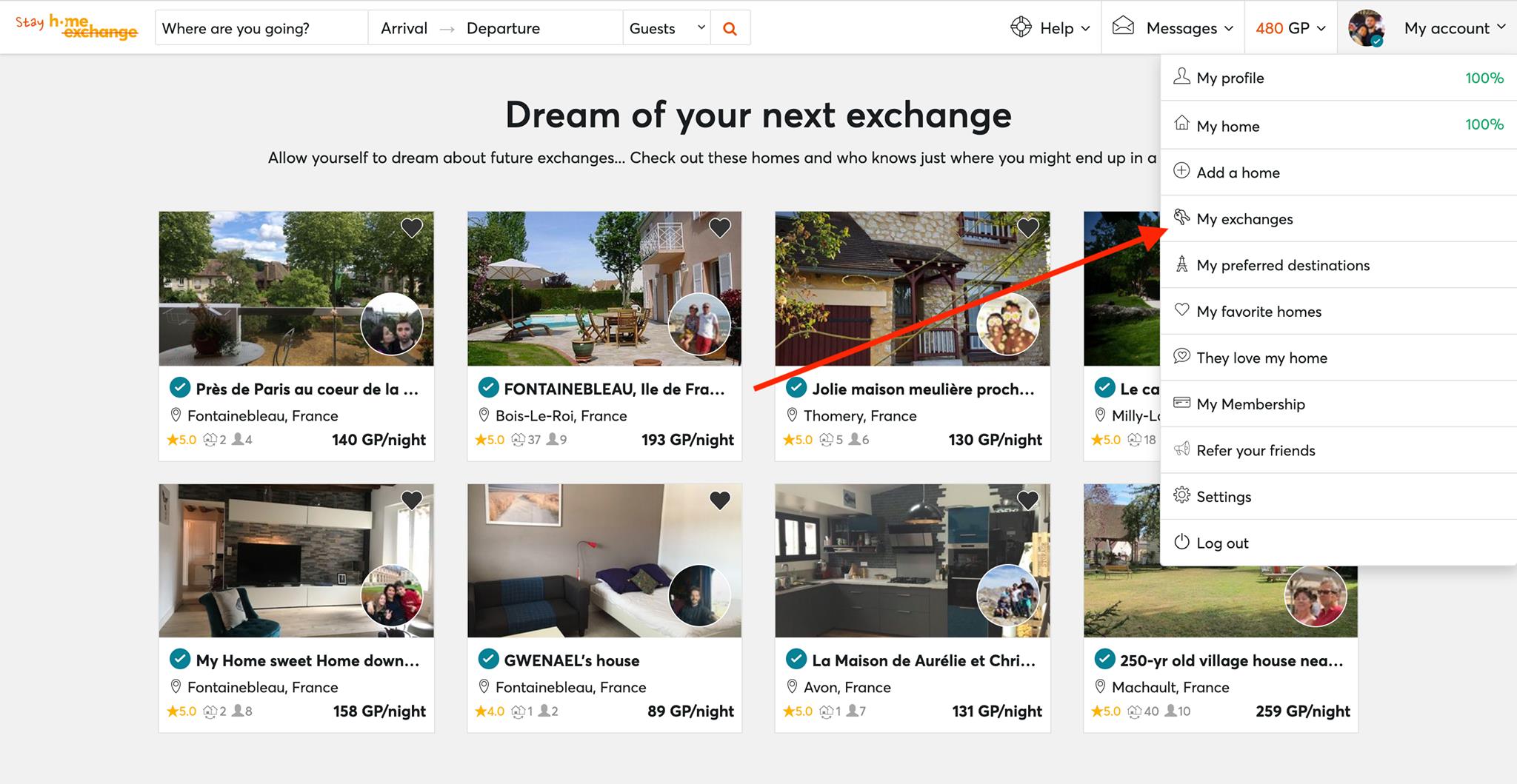Click the Settings gear icon in menu

click(x=1181, y=495)
